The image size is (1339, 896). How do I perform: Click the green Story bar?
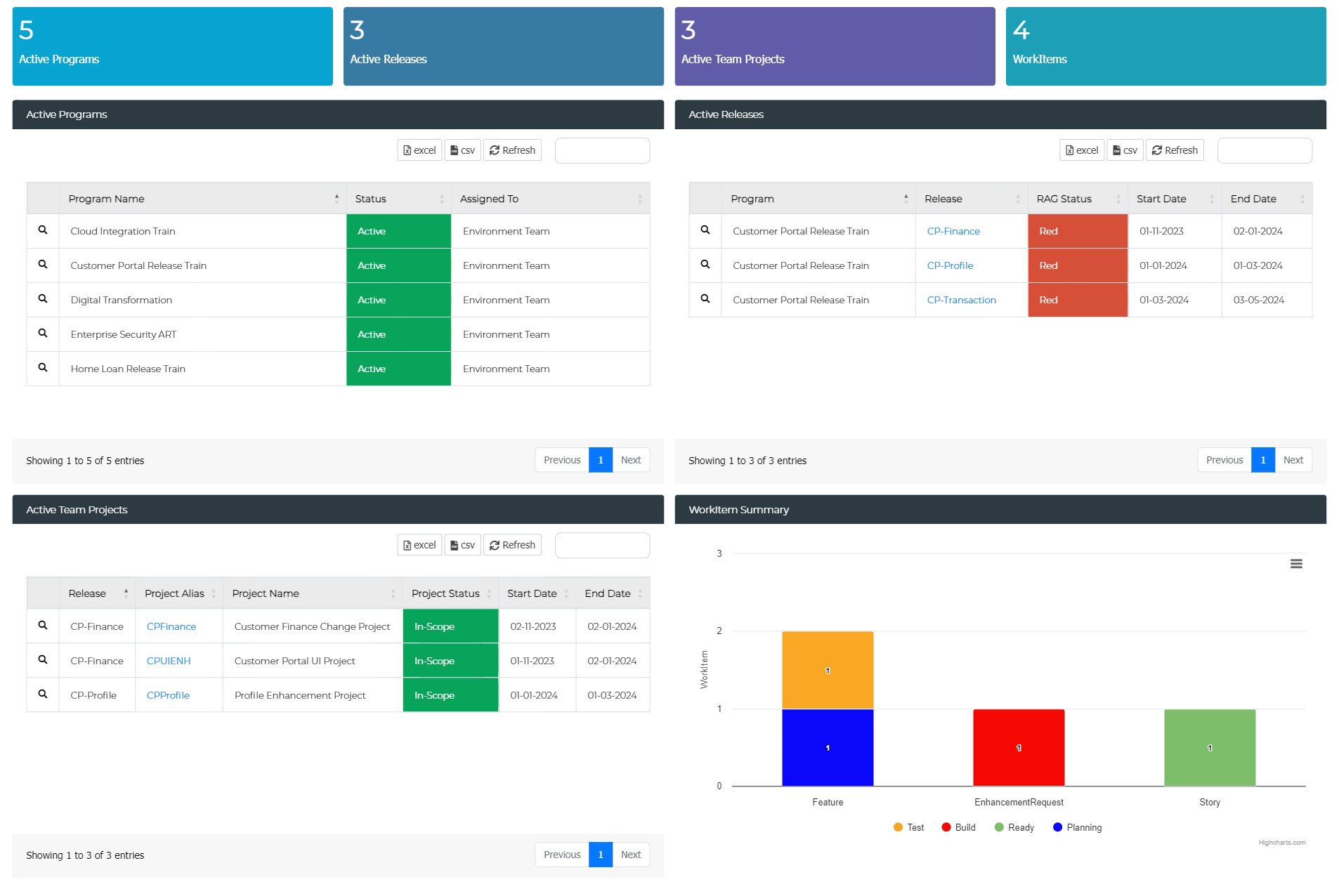pyautogui.click(x=1210, y=747)
